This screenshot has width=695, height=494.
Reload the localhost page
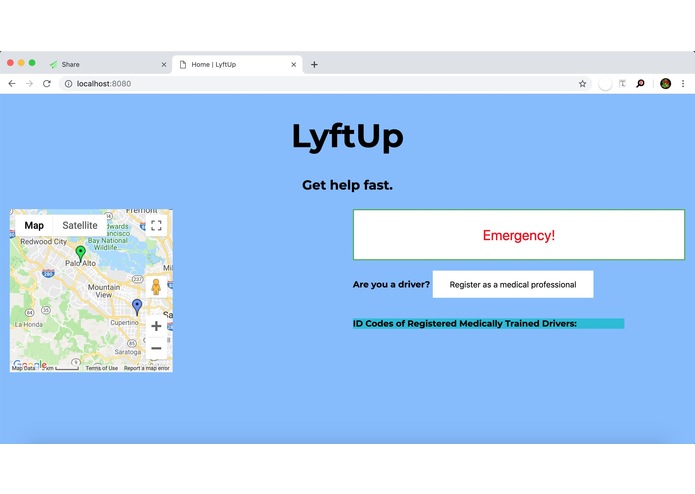47,84
